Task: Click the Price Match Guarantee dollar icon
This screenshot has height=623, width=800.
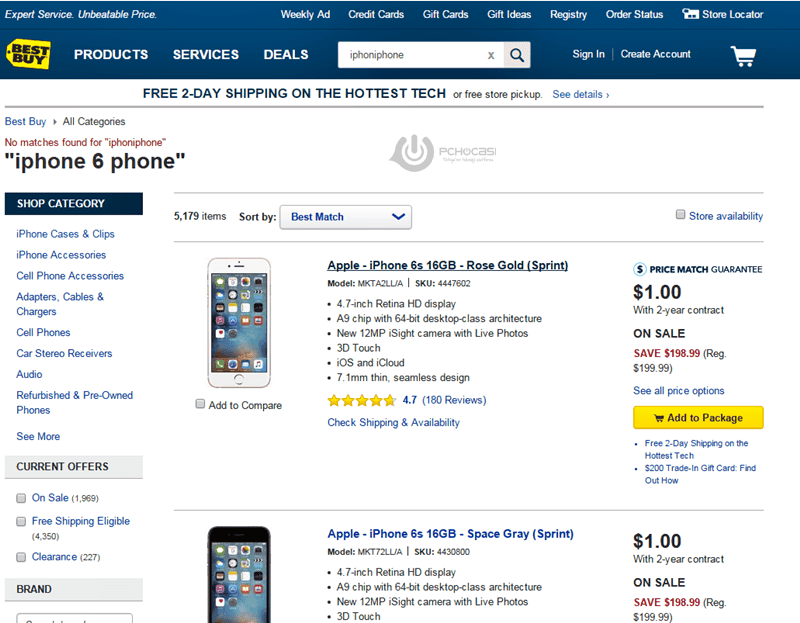Action: pos(638,268)
